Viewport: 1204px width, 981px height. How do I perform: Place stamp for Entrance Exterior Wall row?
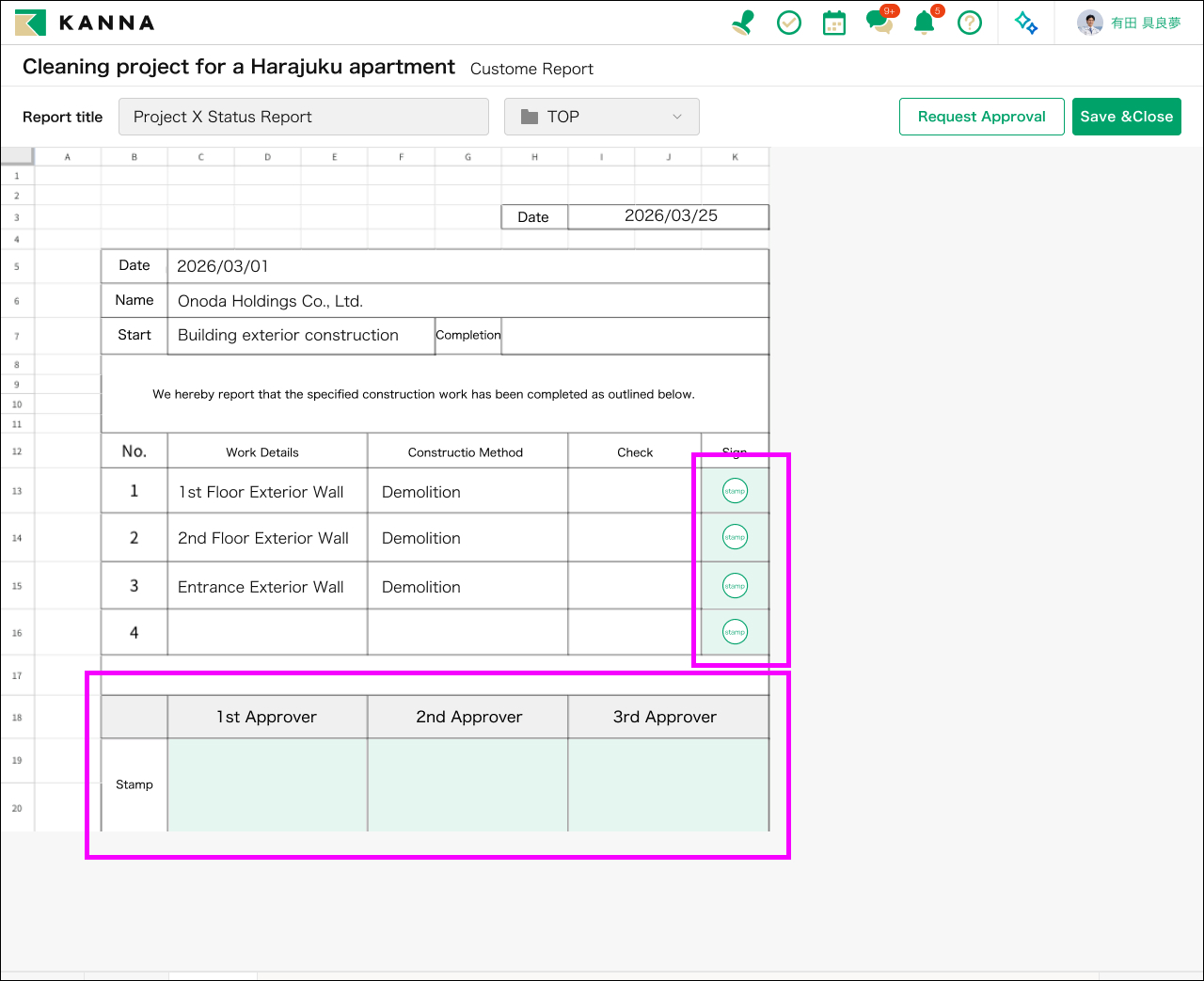735,585
